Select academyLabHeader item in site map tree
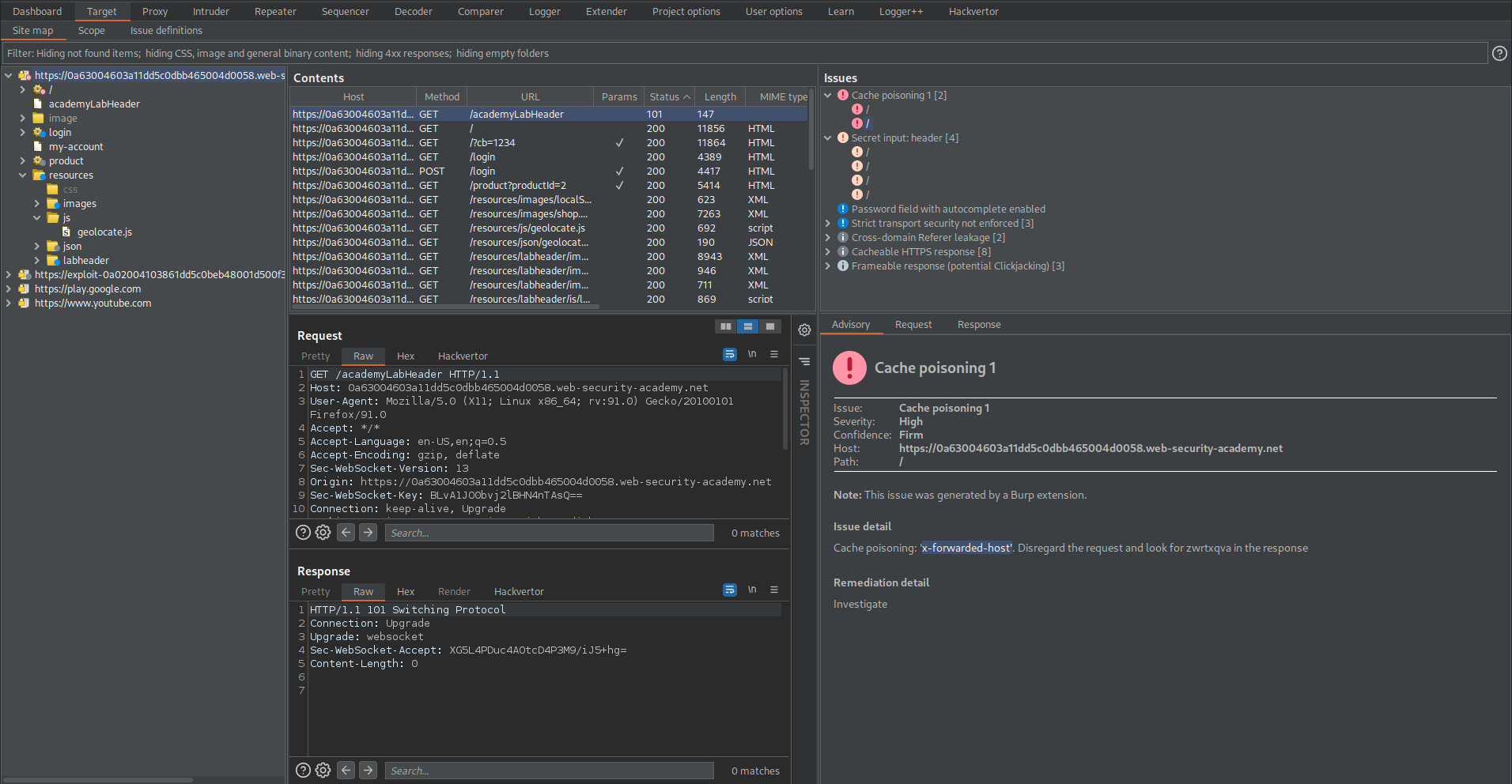 click(94, 104)
